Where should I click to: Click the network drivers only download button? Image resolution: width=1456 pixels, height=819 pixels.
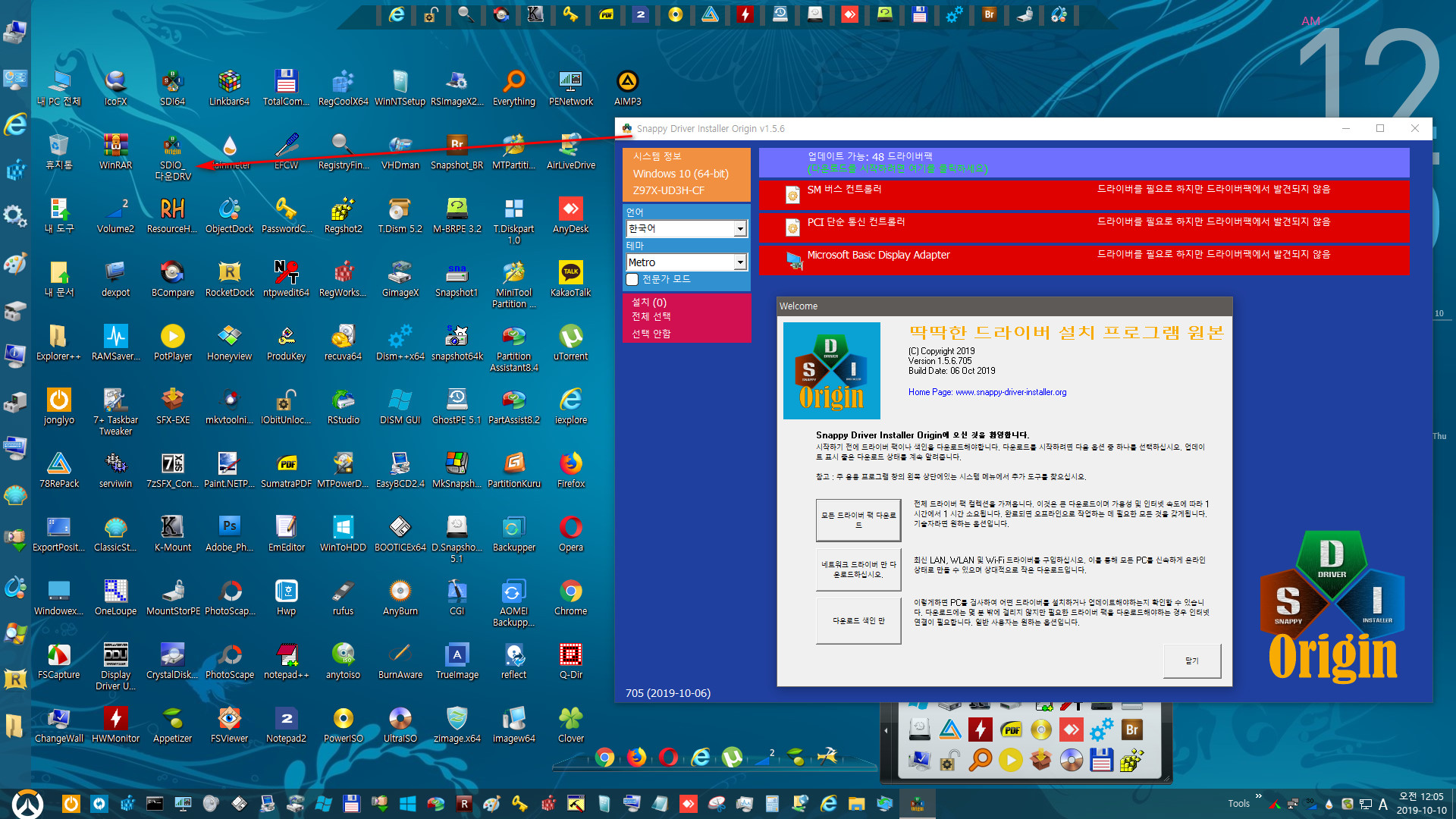858,570
